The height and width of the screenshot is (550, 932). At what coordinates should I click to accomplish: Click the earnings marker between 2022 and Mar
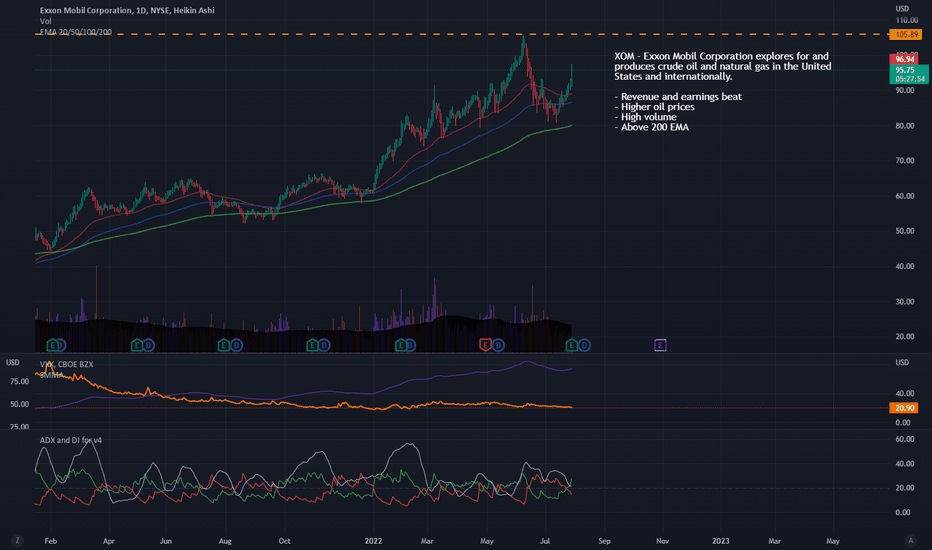(x=401, y=345)
